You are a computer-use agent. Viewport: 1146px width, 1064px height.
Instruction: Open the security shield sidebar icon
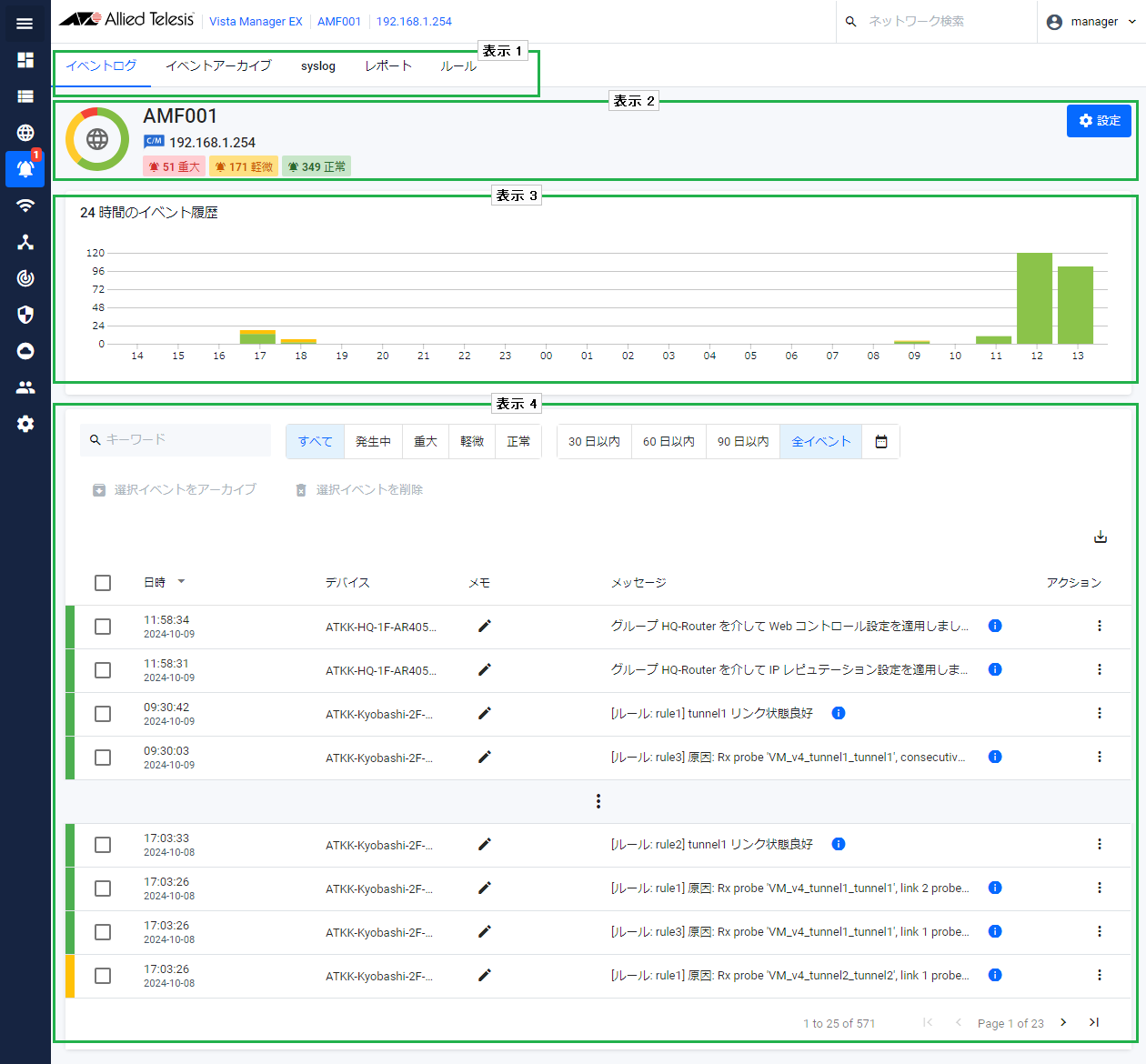point(25,315)
